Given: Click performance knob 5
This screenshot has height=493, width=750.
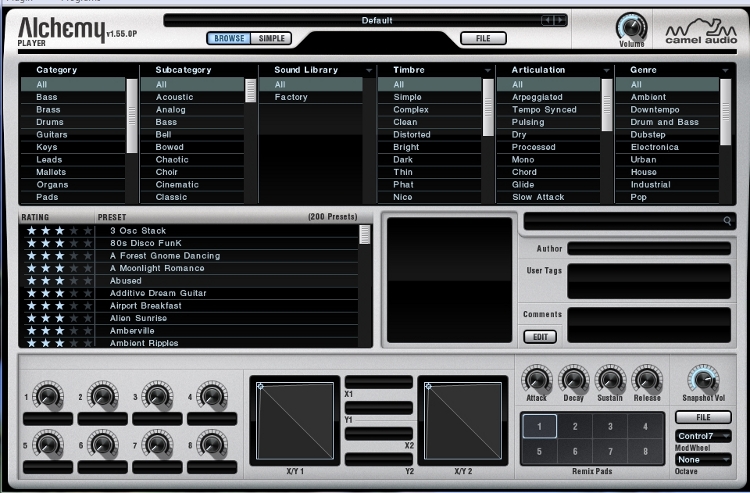Looking at the screenshot, I should [x=48, y=444].
